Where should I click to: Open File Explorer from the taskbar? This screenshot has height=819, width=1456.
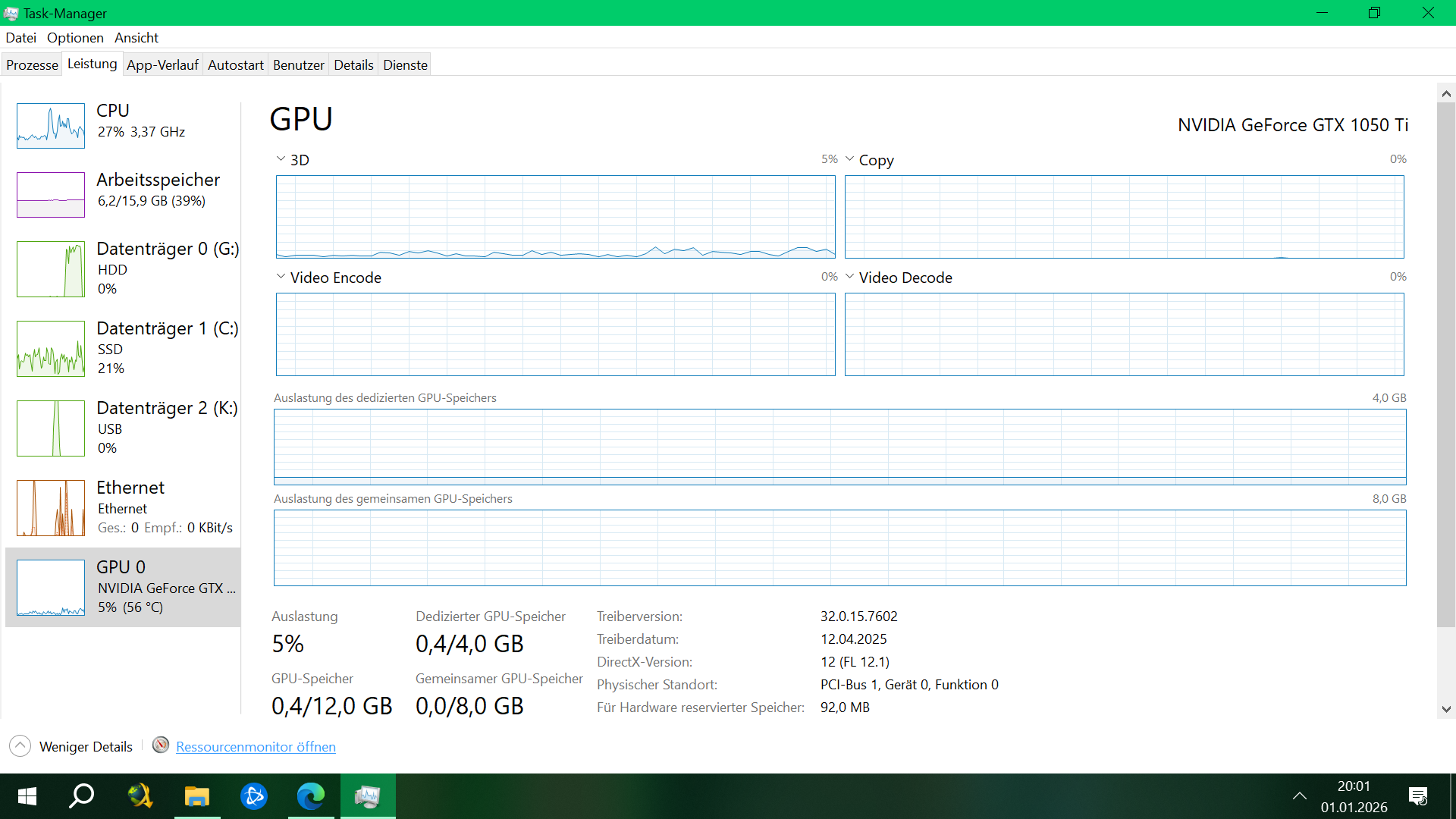click(196, 796)
